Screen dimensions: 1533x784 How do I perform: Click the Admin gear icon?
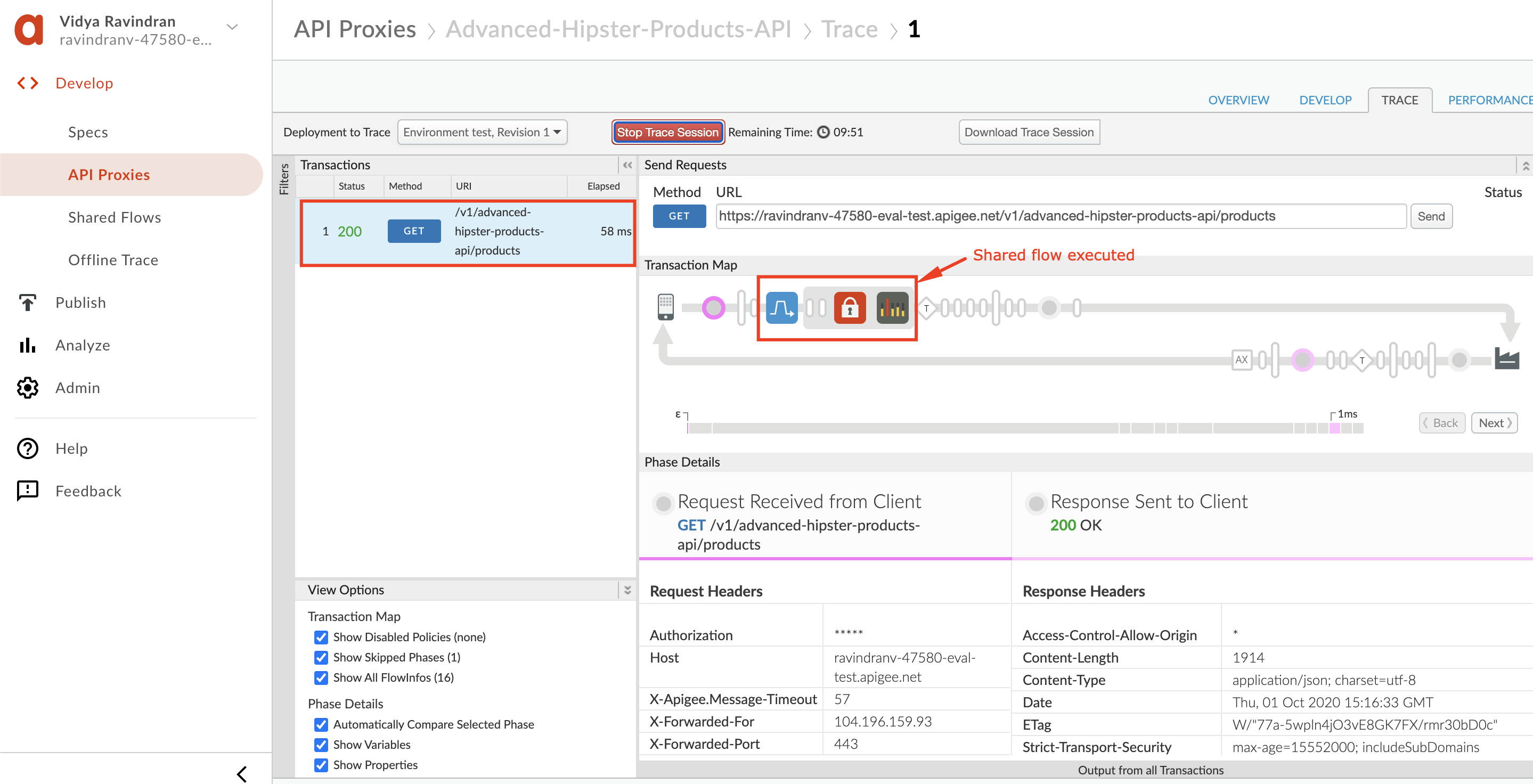point(27,388)
